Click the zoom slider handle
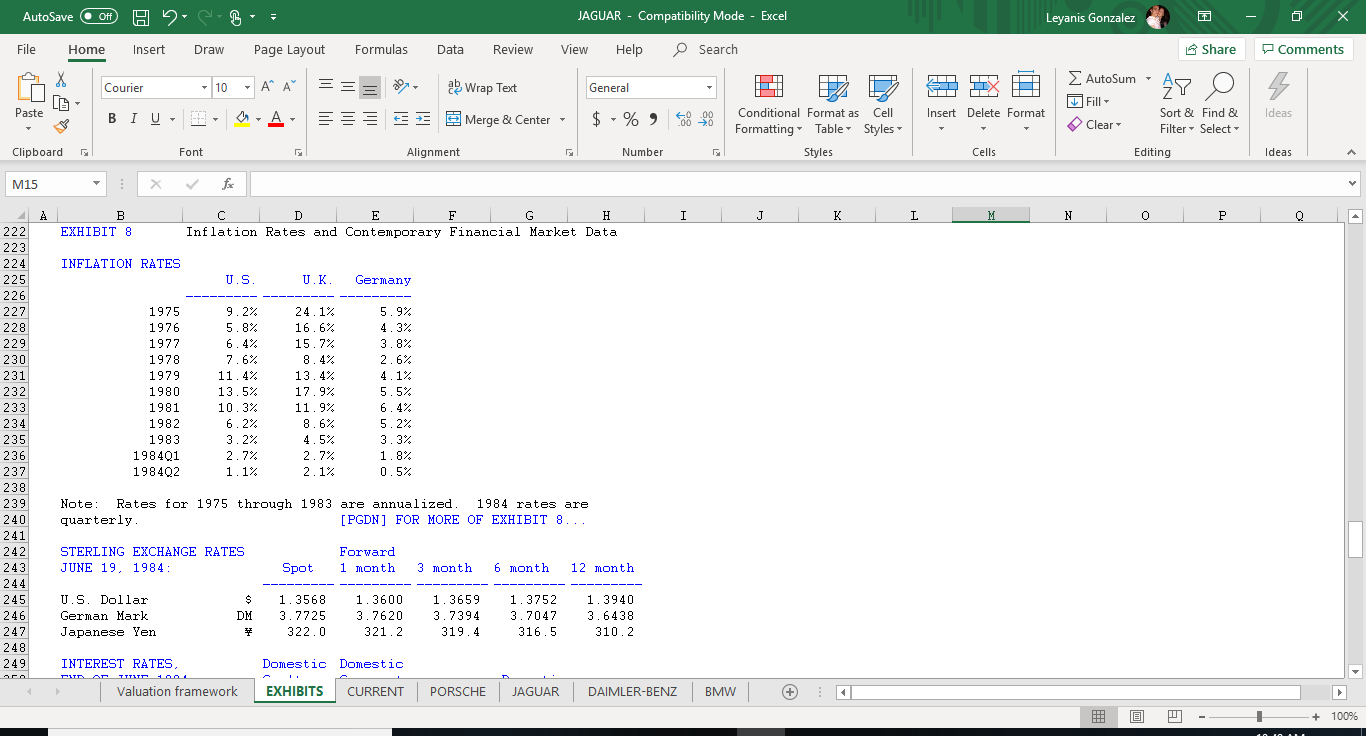 coord(1259,716)
